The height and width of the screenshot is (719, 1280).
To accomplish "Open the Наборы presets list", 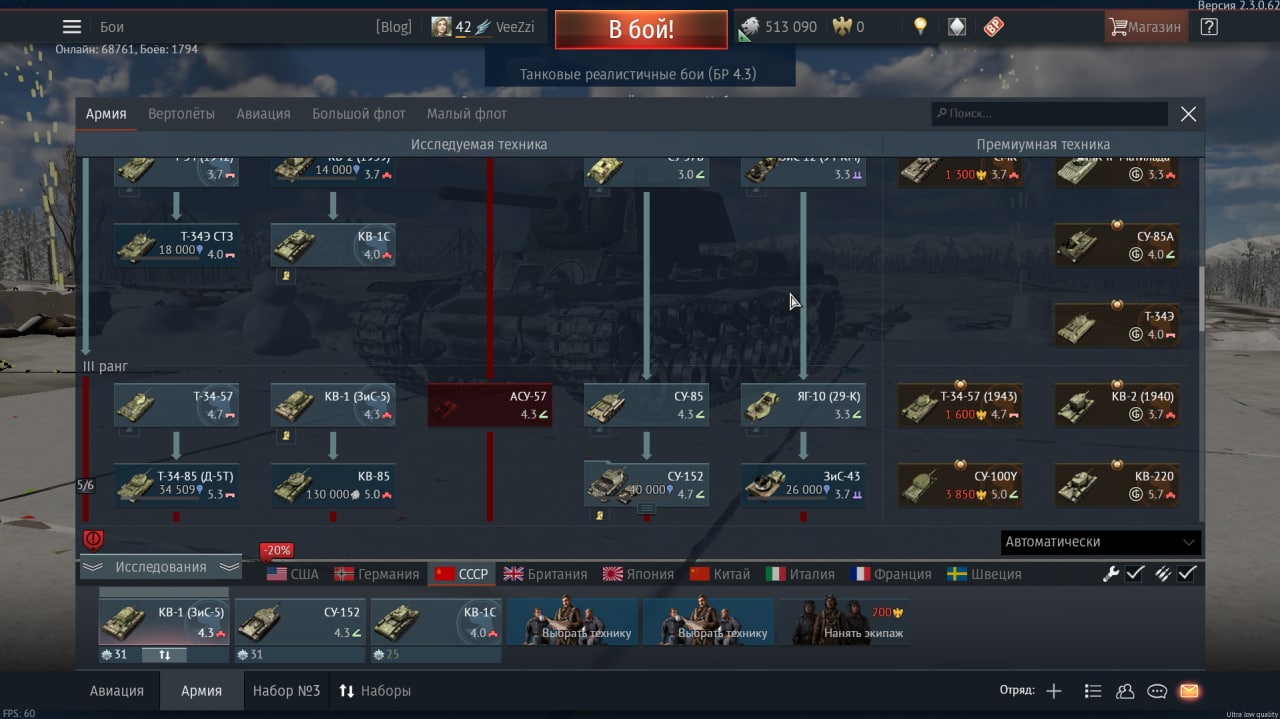I will (375, 691).
